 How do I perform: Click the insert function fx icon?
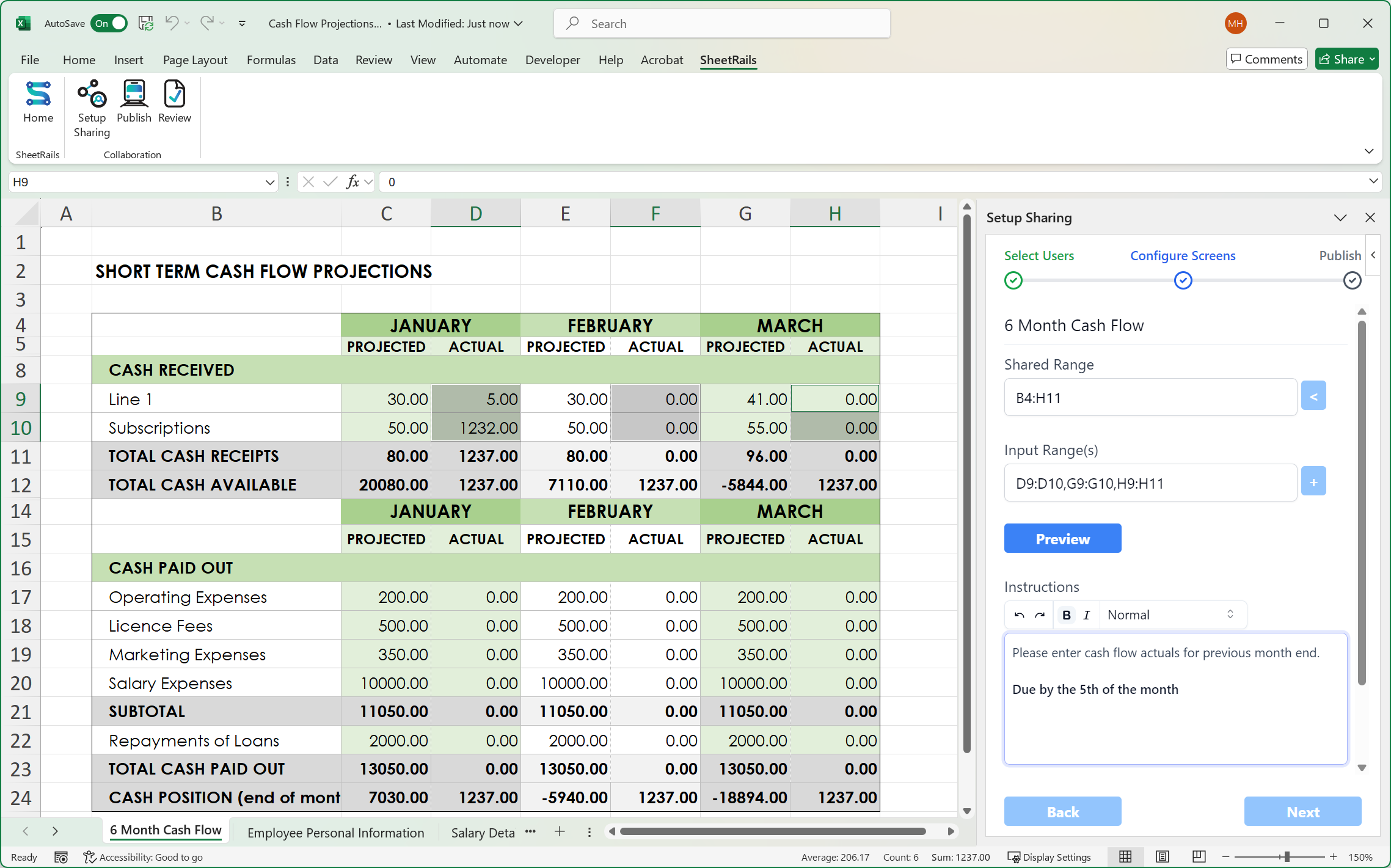click(x=352, y=182)
